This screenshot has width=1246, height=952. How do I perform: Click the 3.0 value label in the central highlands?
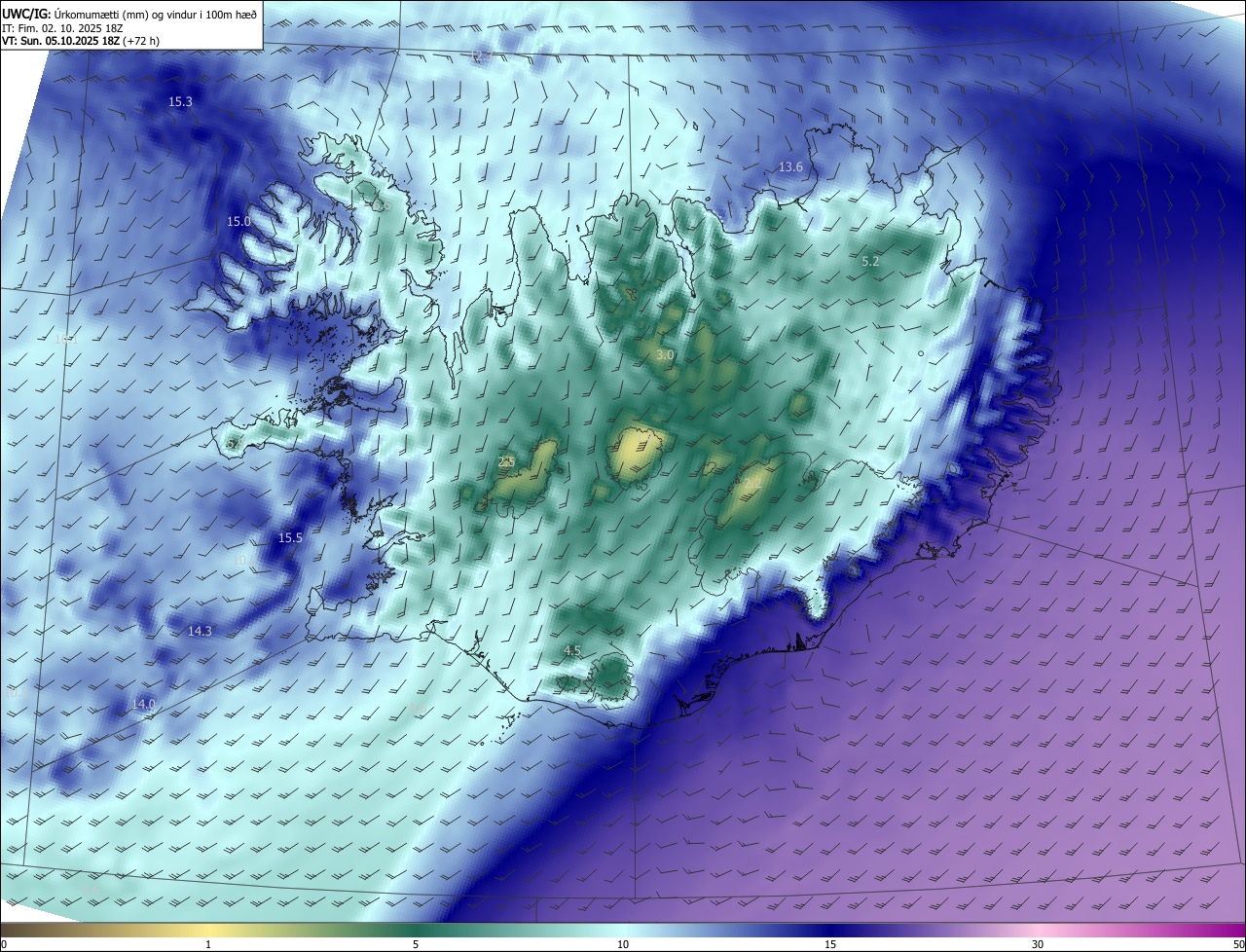click(665, 356)
